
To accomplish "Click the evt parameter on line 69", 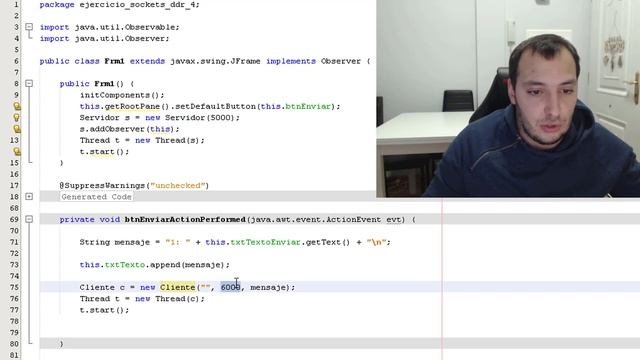I will click(x=393, y=220).
